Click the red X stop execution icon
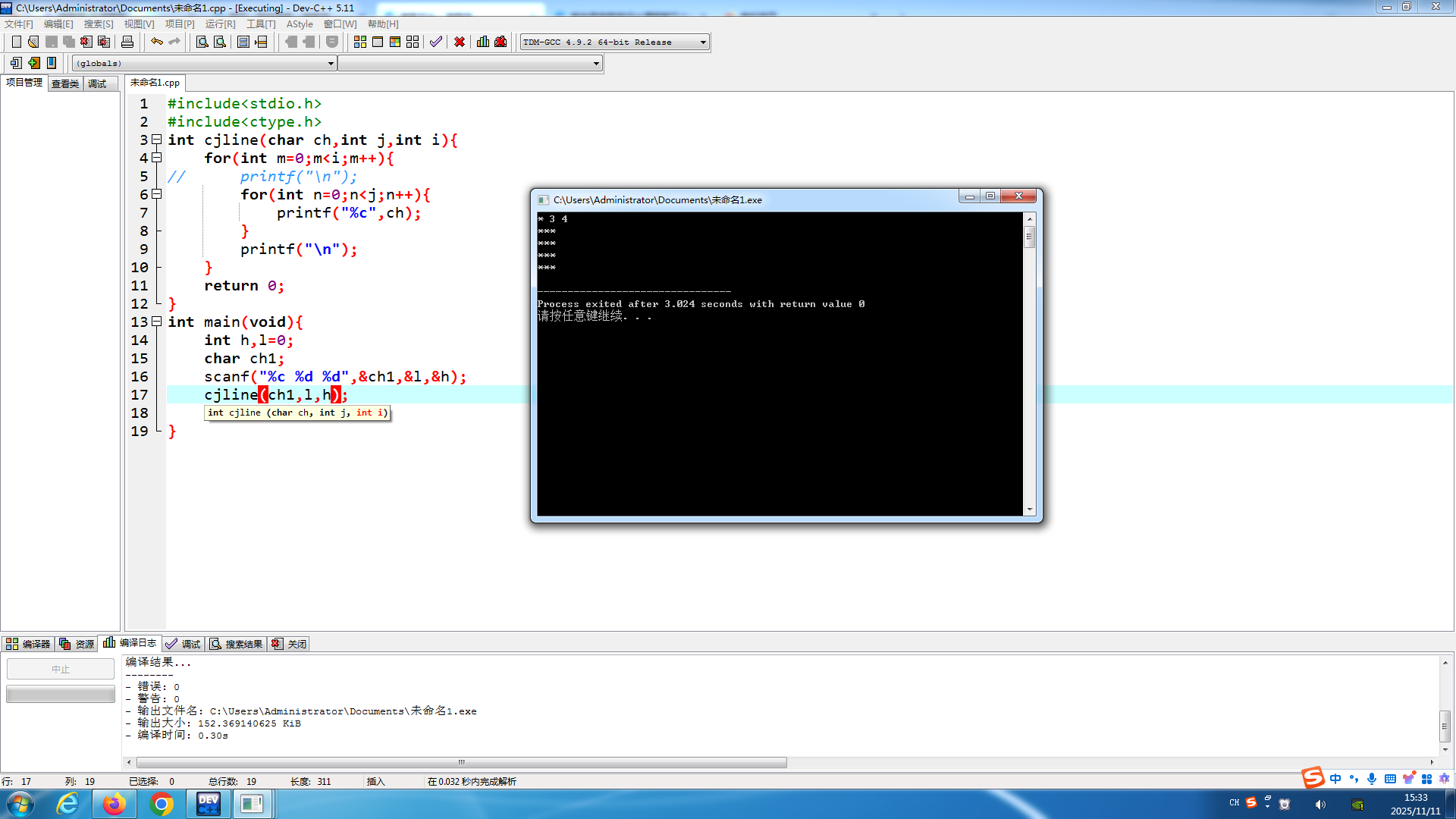This screenshot has height=819, width=1456. pyautogui.click(x=460, y=42)
